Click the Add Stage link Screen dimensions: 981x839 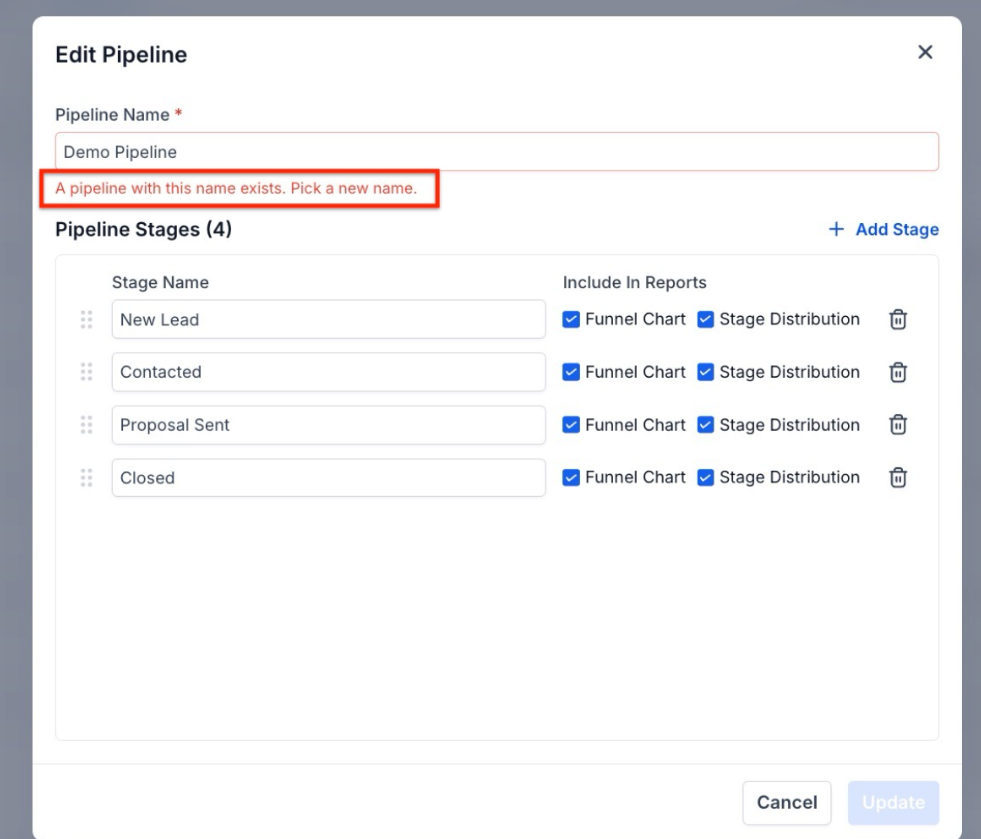coord(884,230)
